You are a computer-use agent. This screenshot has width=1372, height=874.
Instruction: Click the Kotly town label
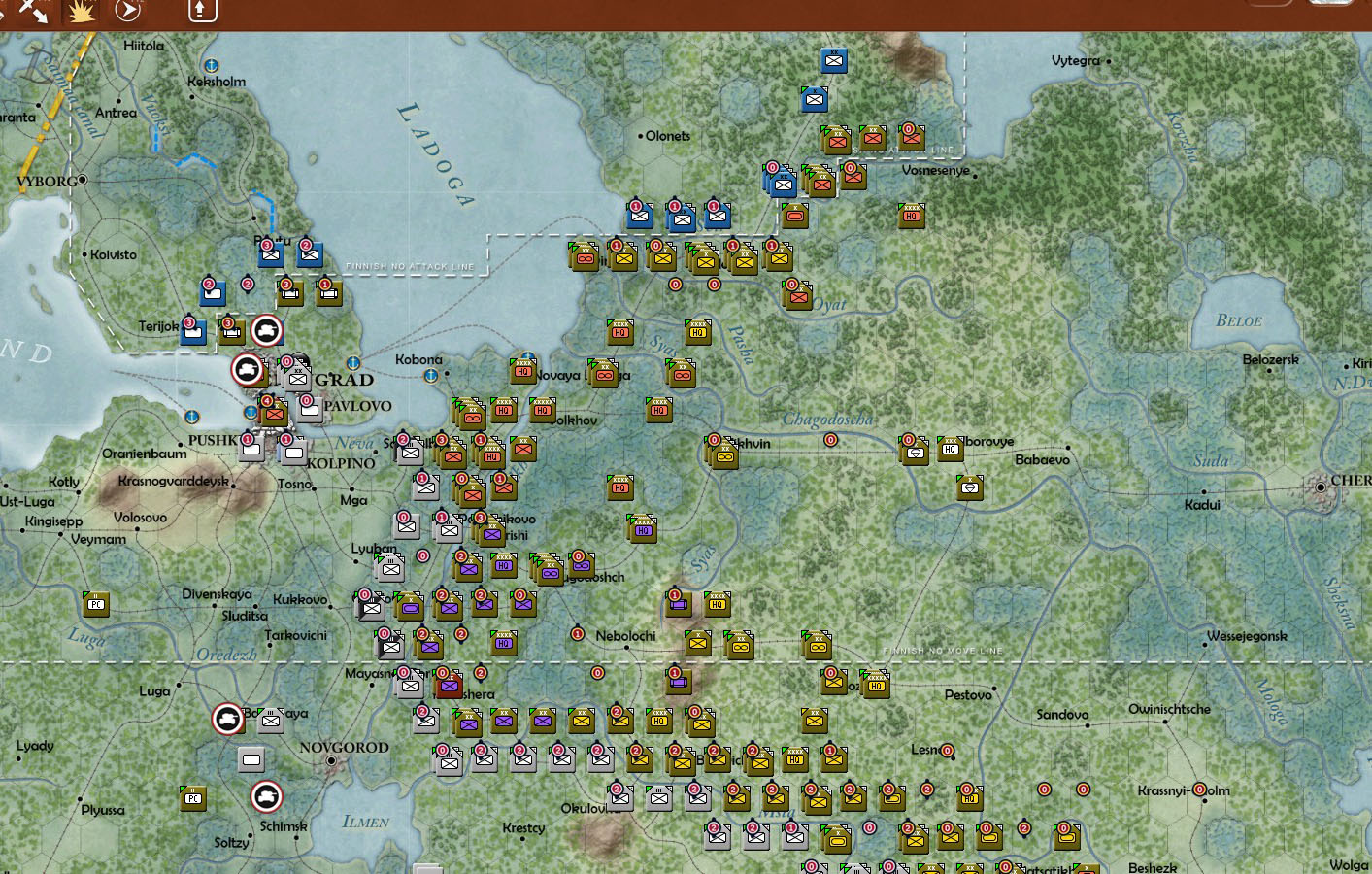click(x=64, y=482)
